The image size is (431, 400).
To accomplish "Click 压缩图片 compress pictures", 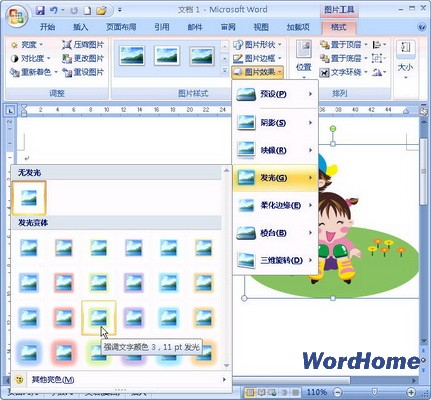I will tap(83, 45).
